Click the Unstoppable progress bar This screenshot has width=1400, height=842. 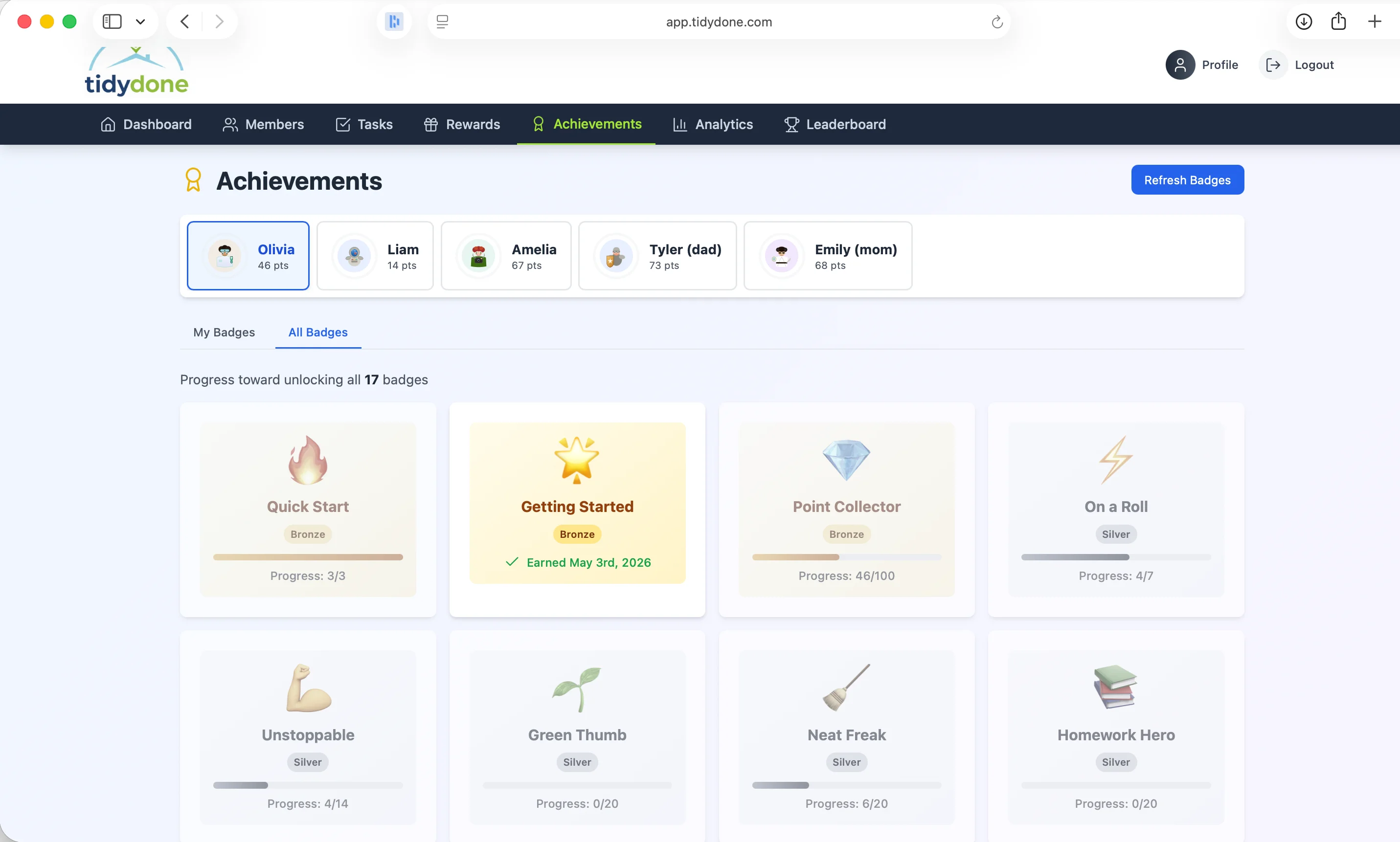coord(308,785)
